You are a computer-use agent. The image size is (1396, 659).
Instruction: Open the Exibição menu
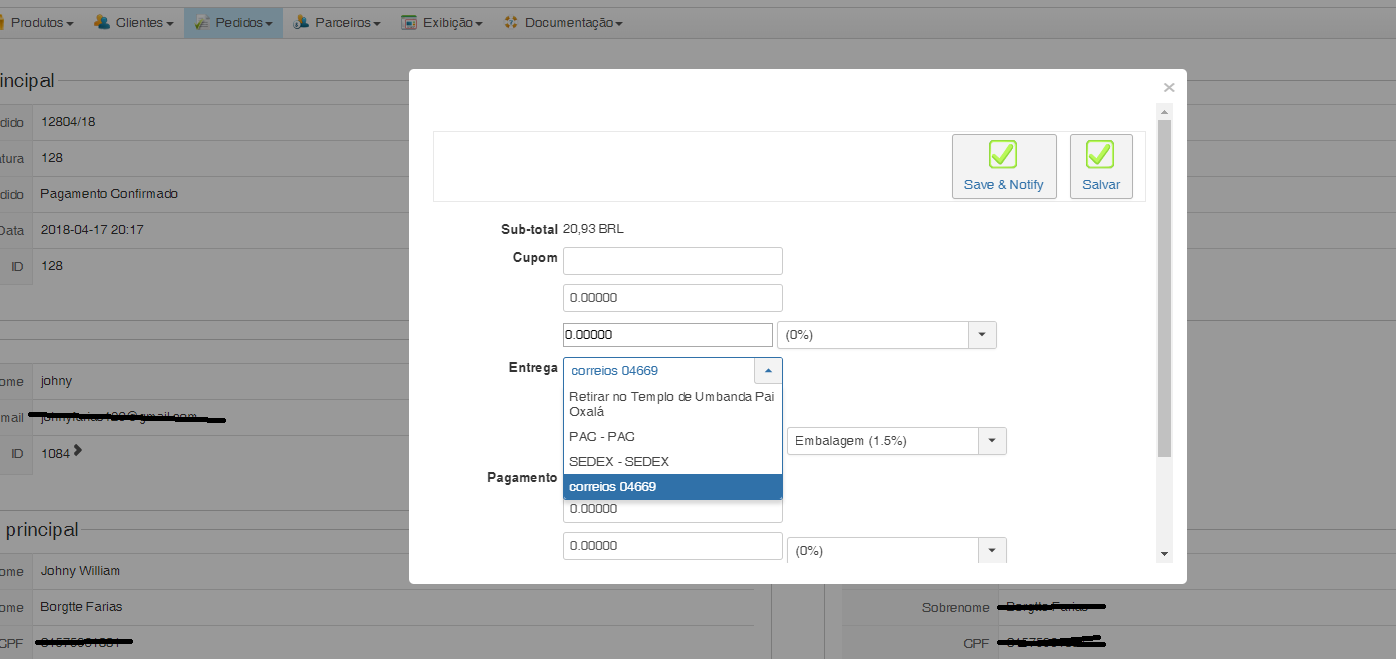[441, 22]
